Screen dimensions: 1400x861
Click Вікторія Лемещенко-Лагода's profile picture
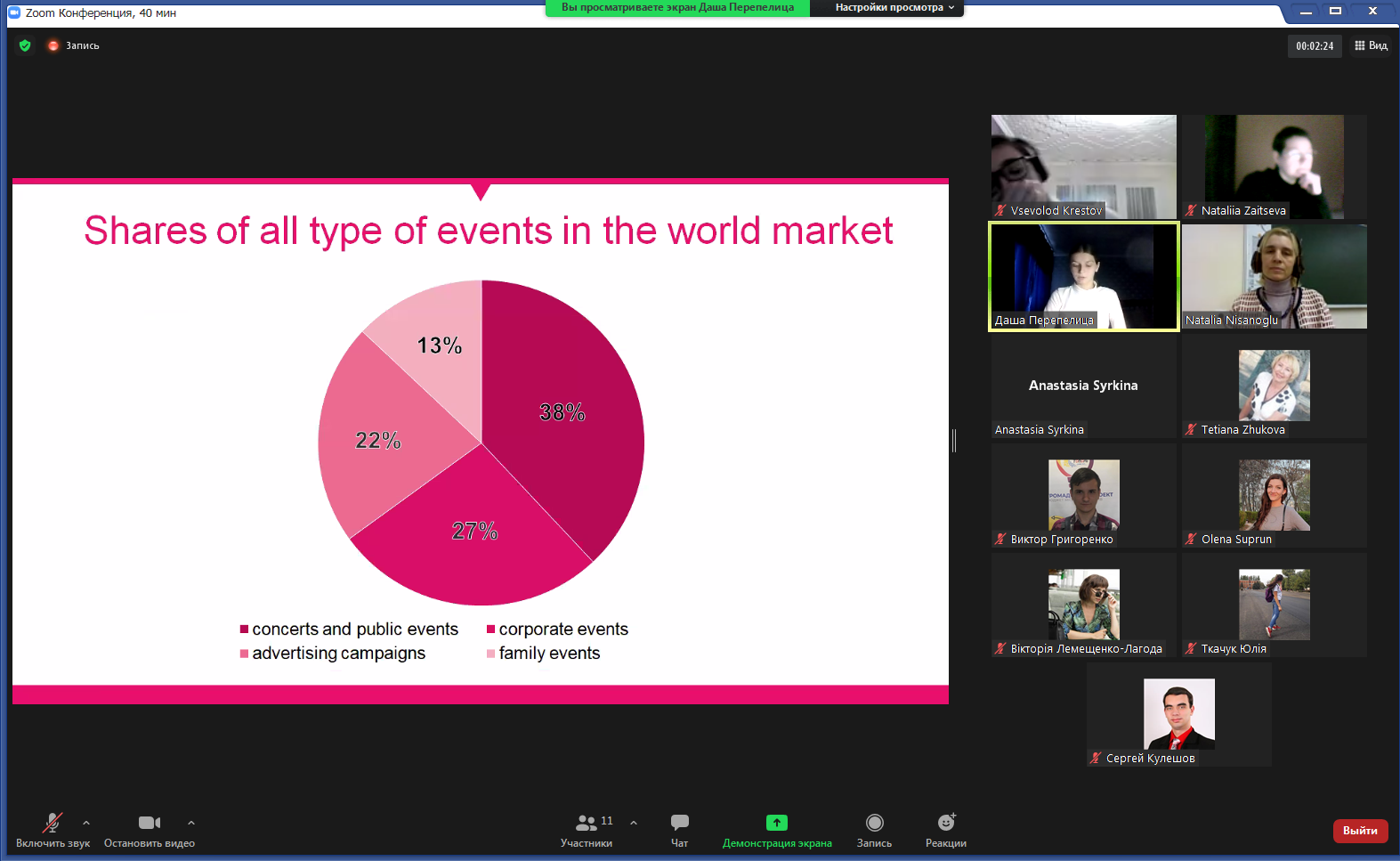click(1084, 605)
